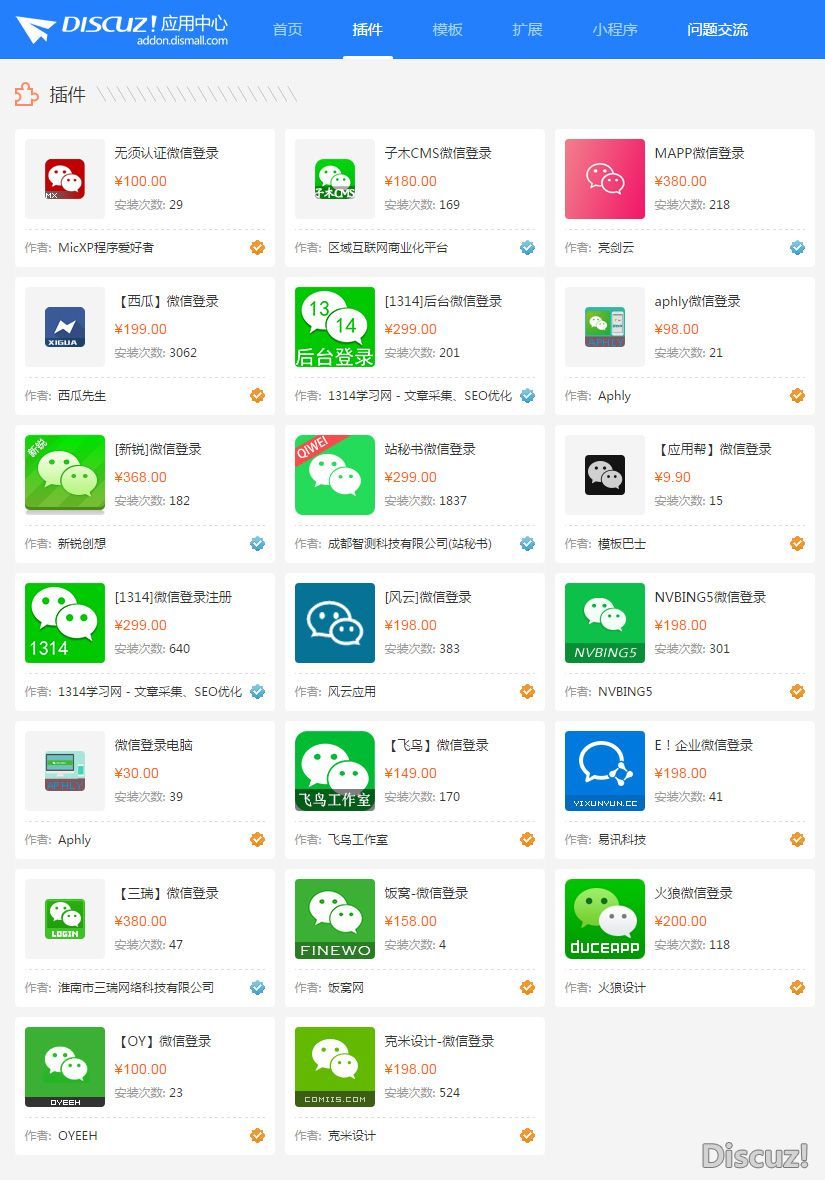The height and width of the screenshot is (1180, 825).
Task: Open the aphly微信登录 plugin icon
Action: pyautogui.click(x=604, y=327)
